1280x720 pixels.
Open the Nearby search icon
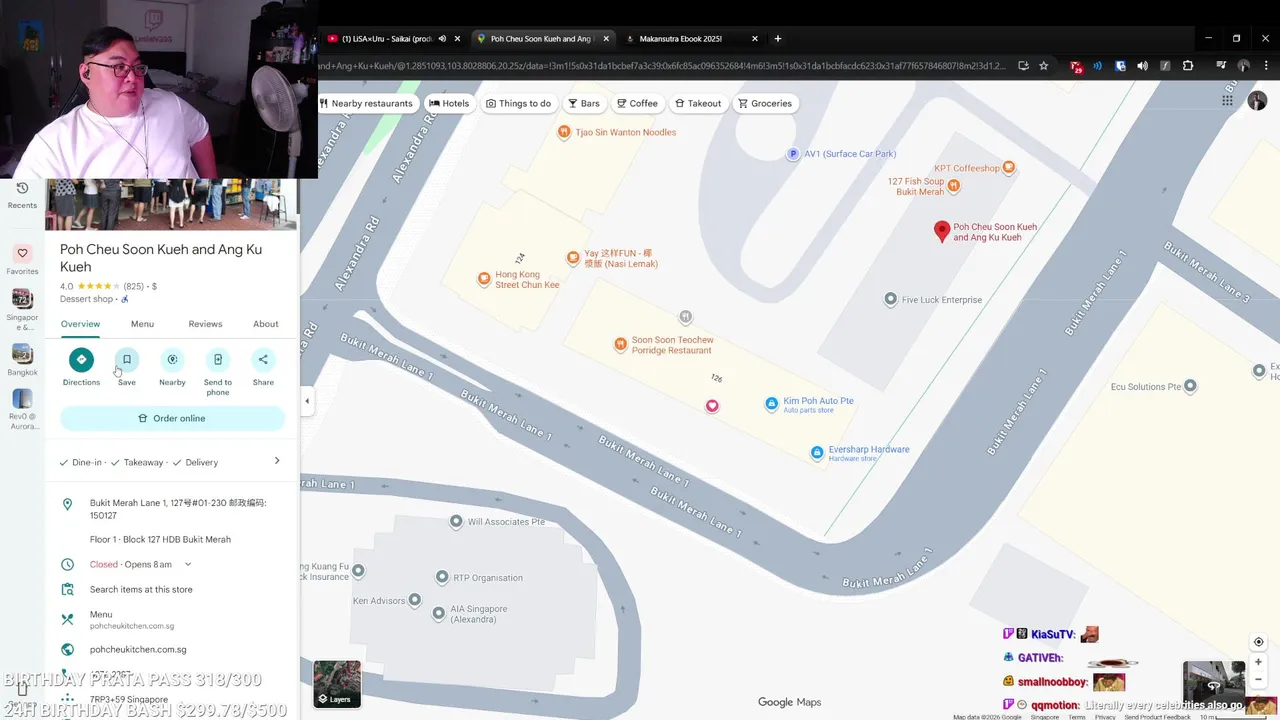[172, 360]
